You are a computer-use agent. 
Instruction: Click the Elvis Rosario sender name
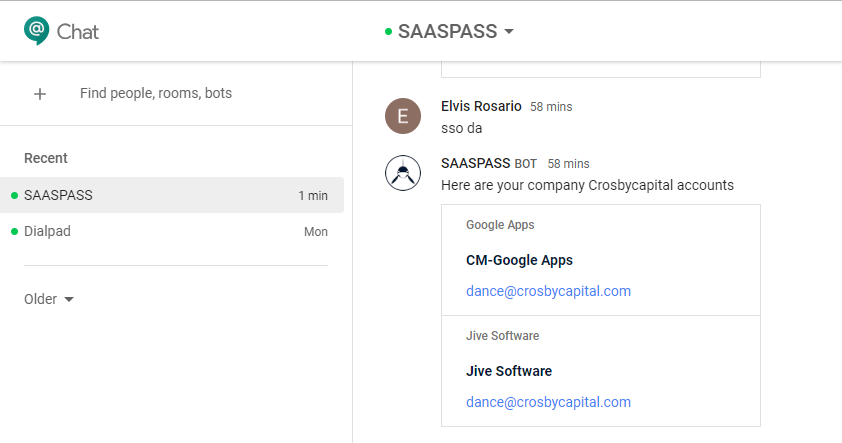(x=481, y=106)
